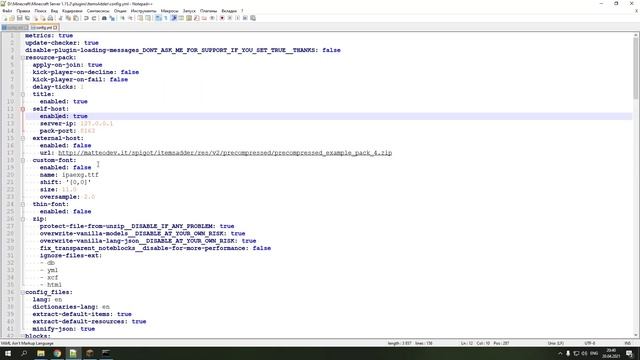This screenshot has width=640, height=360.
Task: Close the active config.yml tab
Action: (55, 28)
